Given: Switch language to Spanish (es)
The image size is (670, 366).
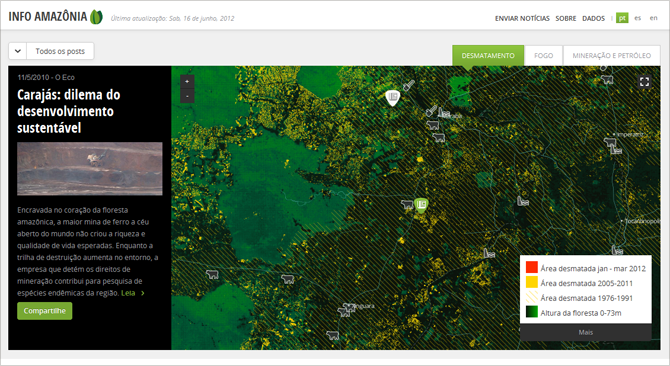Looking at the screenshot, I should point(638,18).
